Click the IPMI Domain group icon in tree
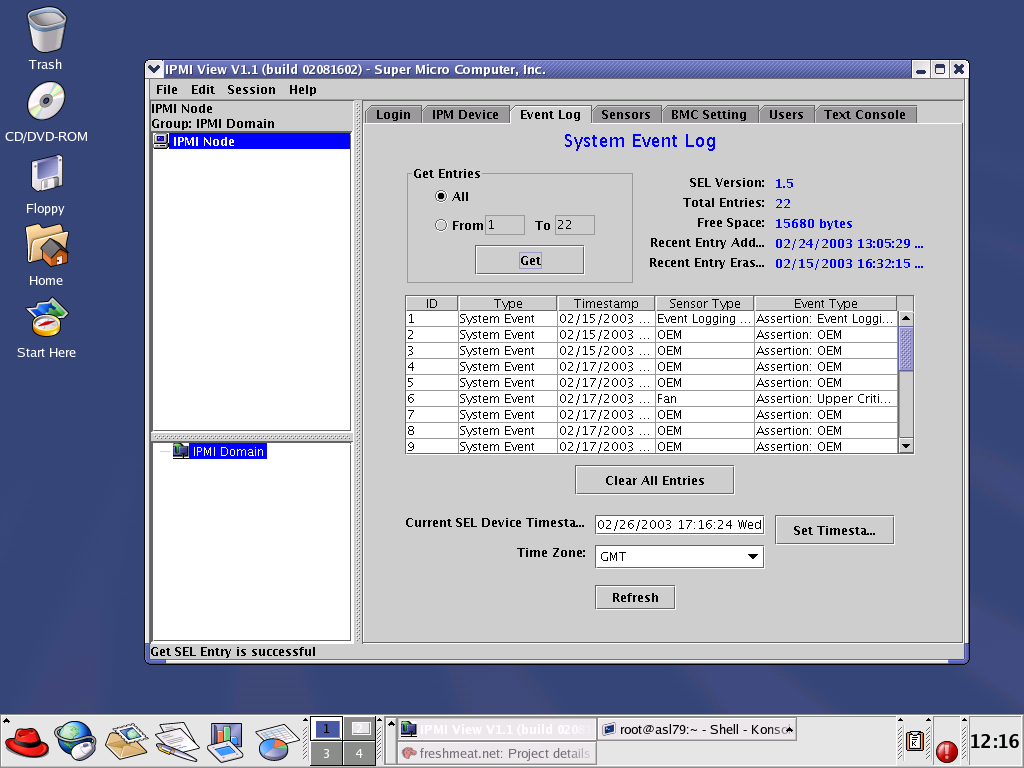The image size is (1024, 768). coord(181,451)
